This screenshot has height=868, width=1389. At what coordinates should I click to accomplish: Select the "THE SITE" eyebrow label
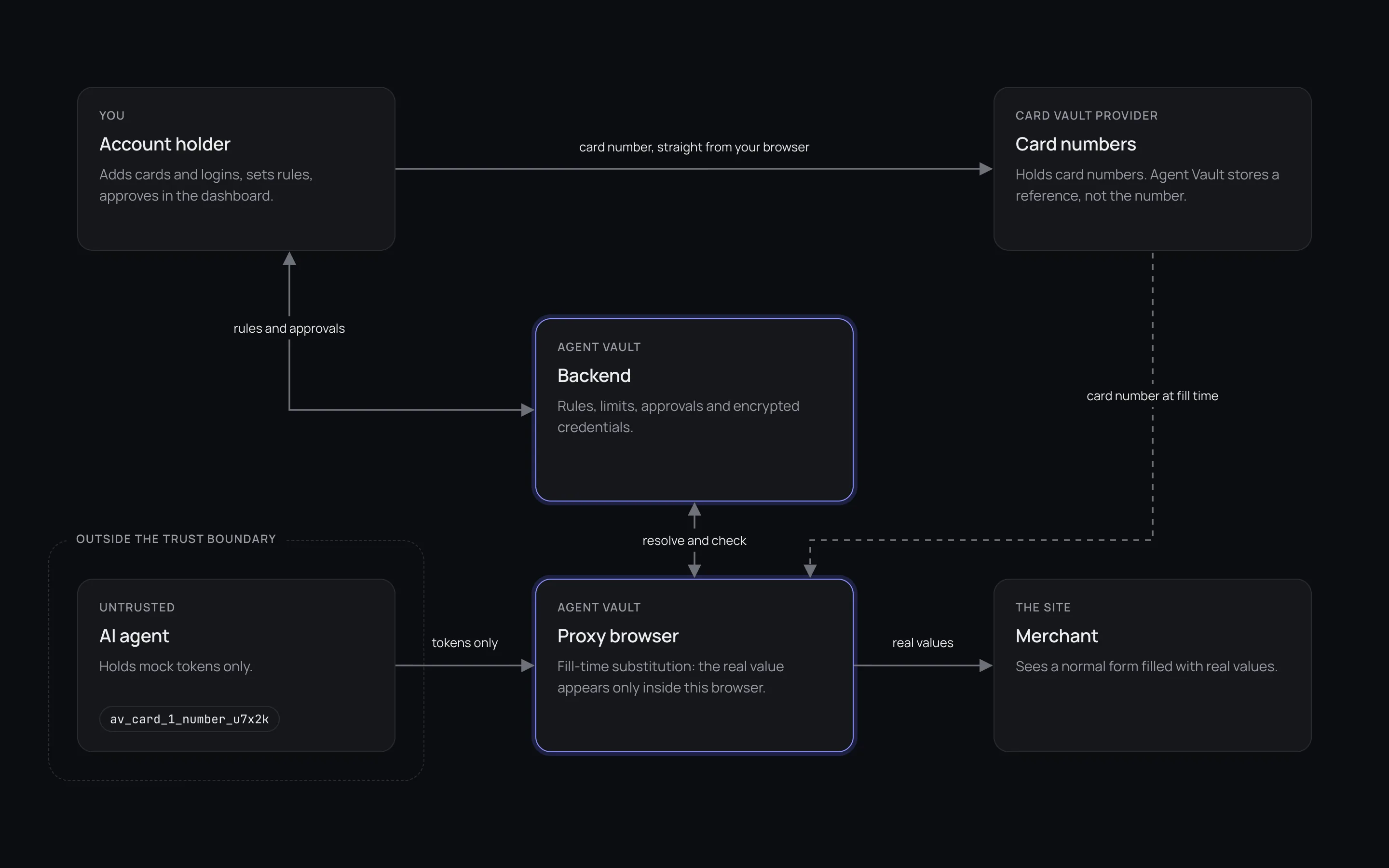(1043, 608)
